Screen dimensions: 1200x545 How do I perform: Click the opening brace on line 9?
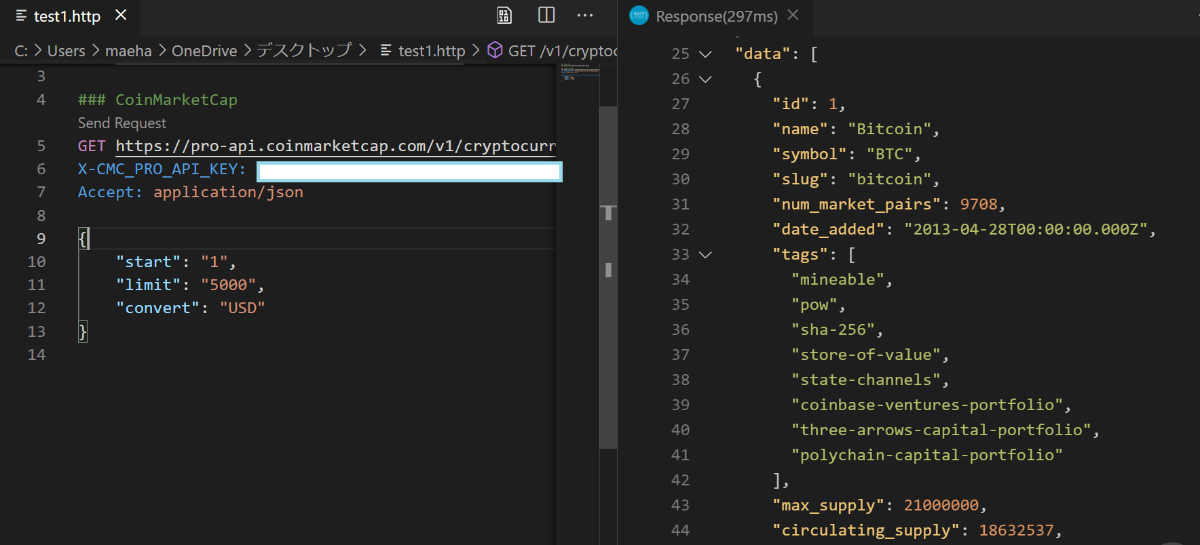(84, 238)
